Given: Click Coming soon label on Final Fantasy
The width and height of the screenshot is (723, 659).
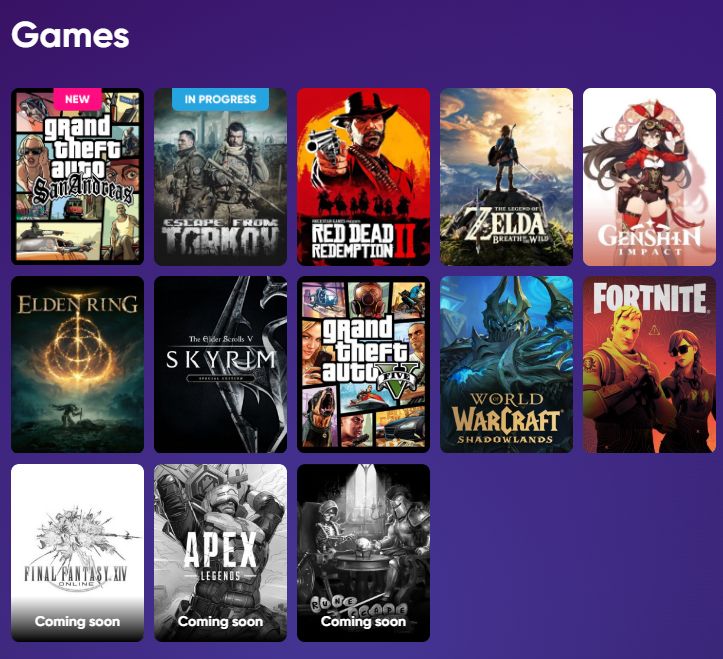Looking at the screenshot, I should [x=77, y=621].
